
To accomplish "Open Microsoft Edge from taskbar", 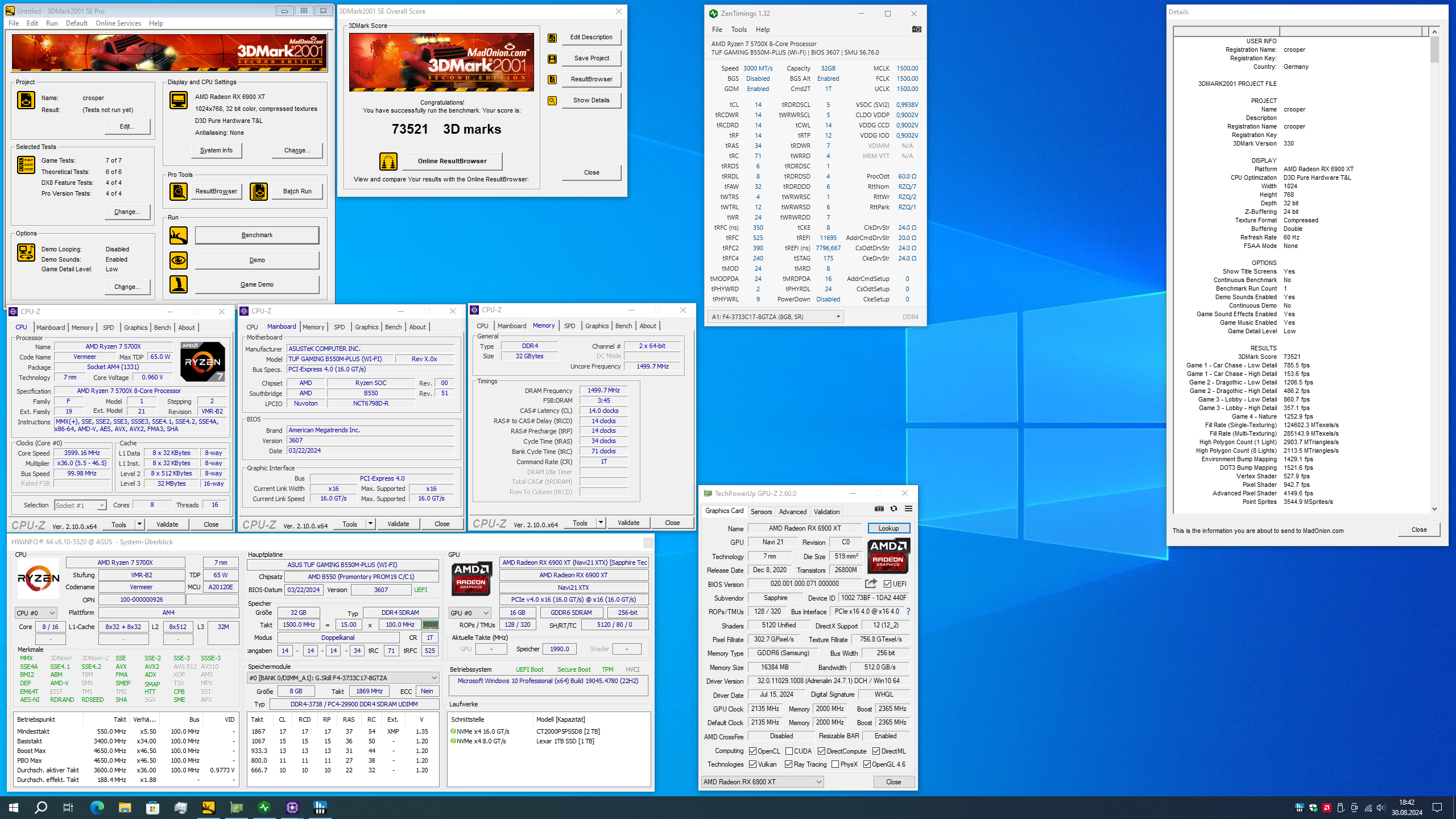I will pyautogui.click(x=97, y=807).
